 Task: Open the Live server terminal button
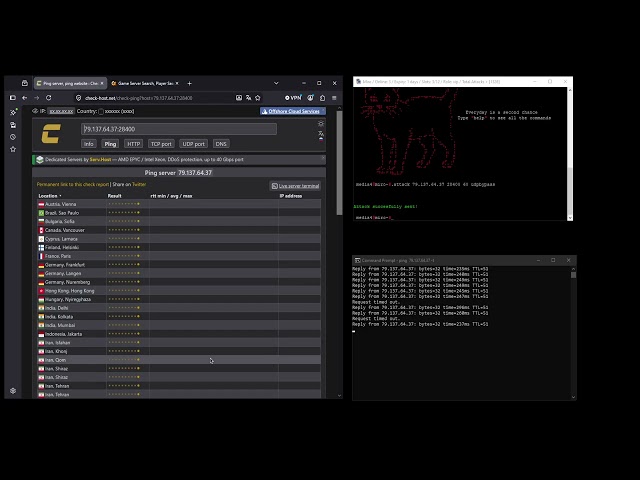[x=295, y=186]
